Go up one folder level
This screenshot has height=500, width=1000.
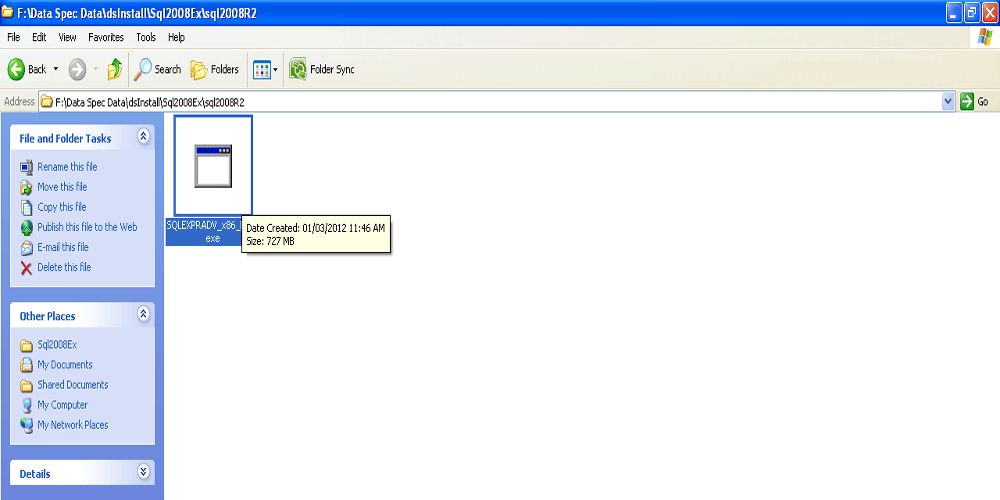115,69
